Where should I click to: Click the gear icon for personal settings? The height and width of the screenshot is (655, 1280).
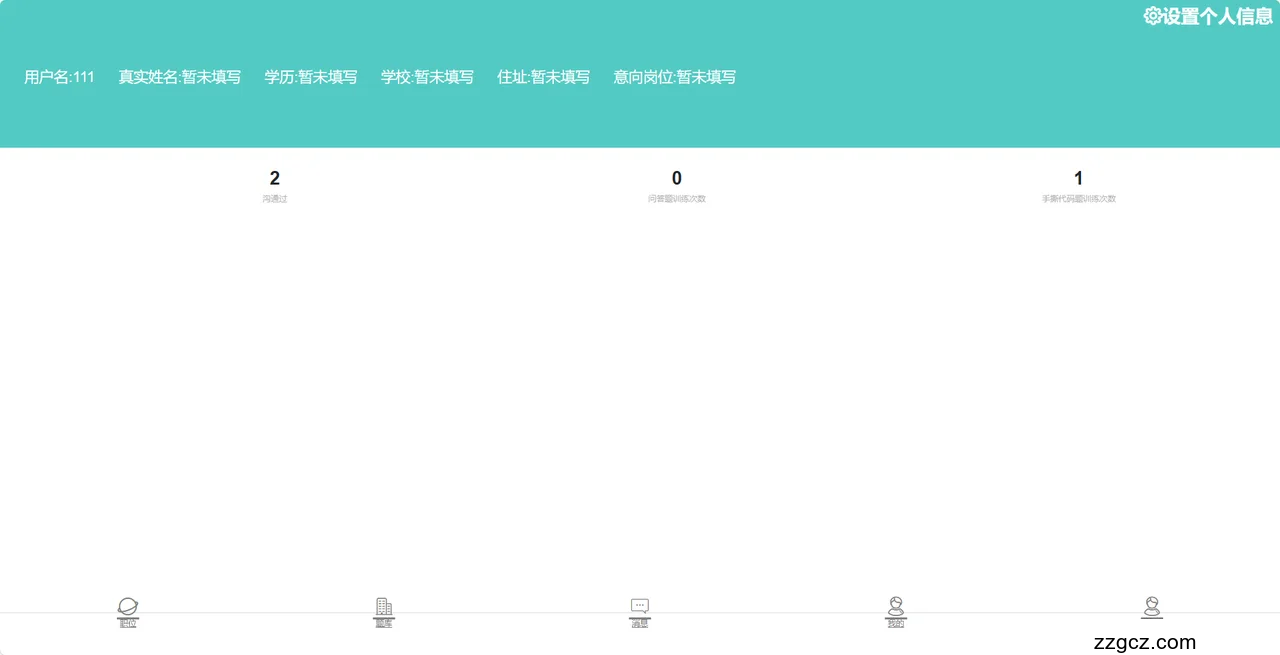1152,16
